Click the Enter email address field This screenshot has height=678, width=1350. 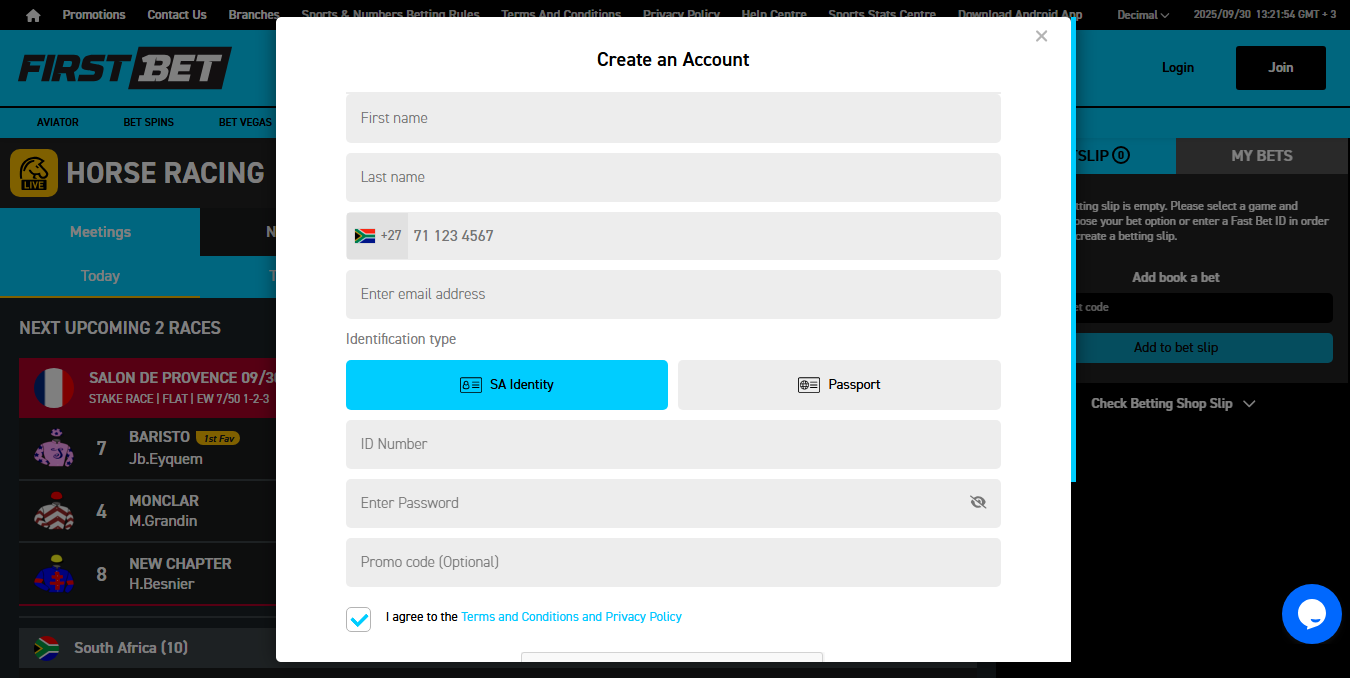tap(672, 294)
